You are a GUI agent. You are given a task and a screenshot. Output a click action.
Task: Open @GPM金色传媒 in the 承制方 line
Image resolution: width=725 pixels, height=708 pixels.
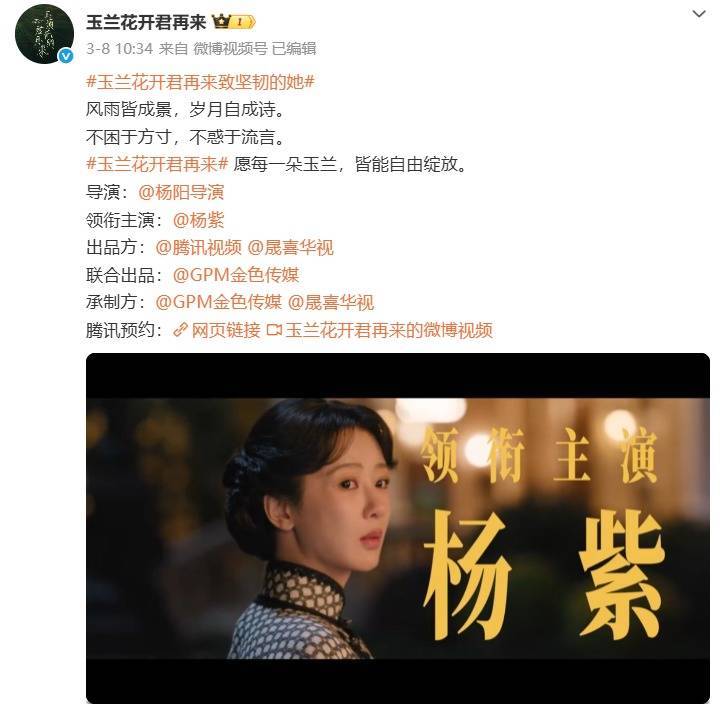pyautogui.click(x=219, y=302)
